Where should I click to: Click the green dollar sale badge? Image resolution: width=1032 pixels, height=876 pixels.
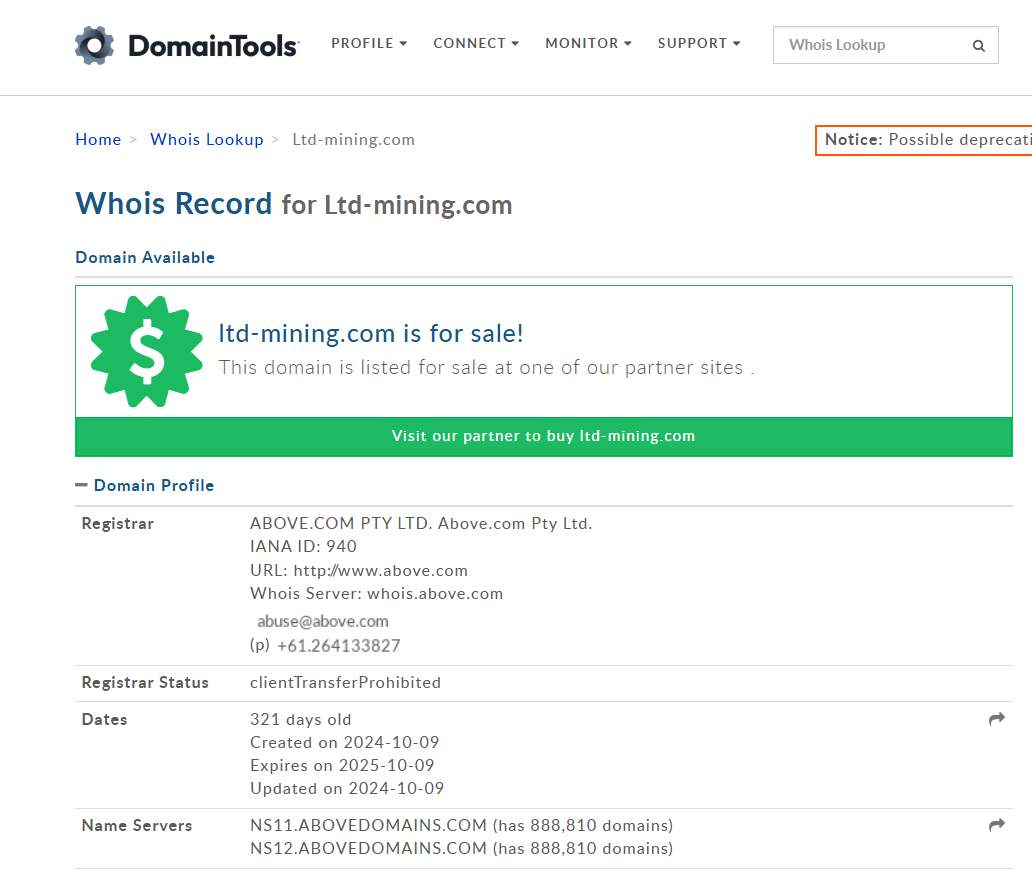(146, 351)
